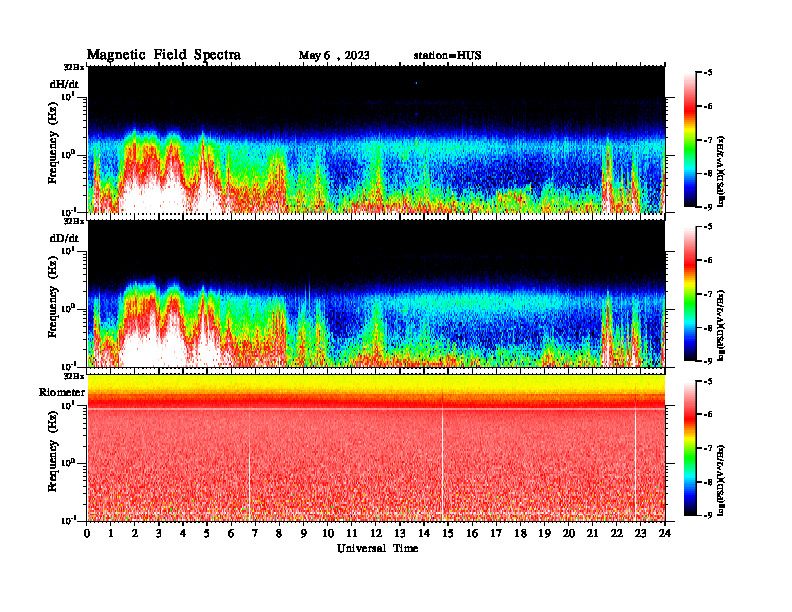
Task: Click hour tick label "6" on time axis
Action: tap(231, 533)
